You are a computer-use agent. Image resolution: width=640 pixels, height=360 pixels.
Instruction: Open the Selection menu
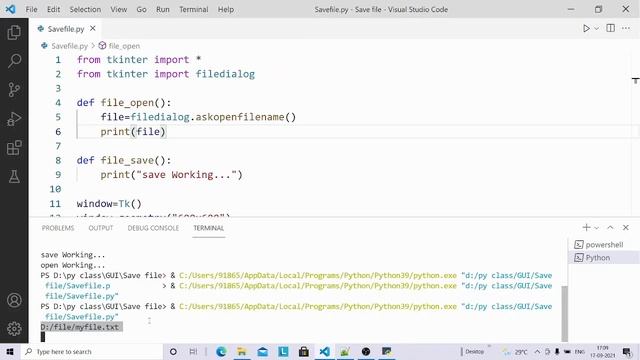pos(85,9)
